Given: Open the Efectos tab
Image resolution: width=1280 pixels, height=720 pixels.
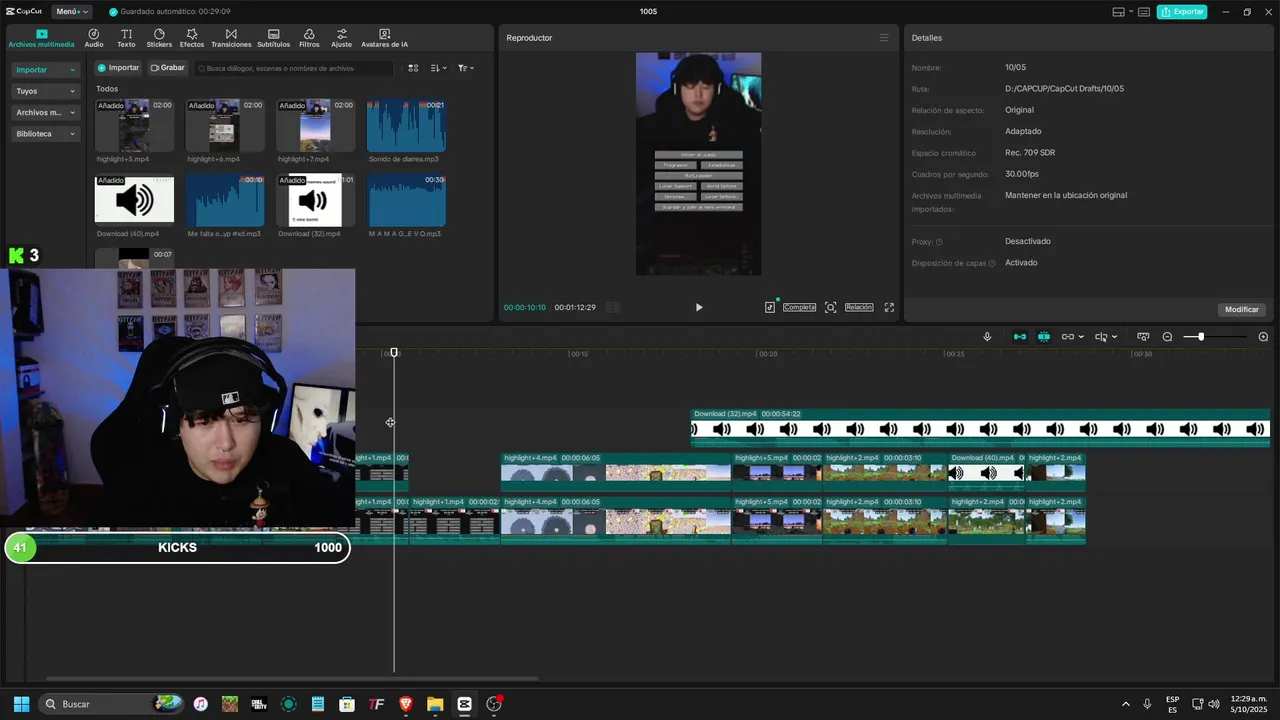Looking at the screenshot, I should (x=192, y=38).
